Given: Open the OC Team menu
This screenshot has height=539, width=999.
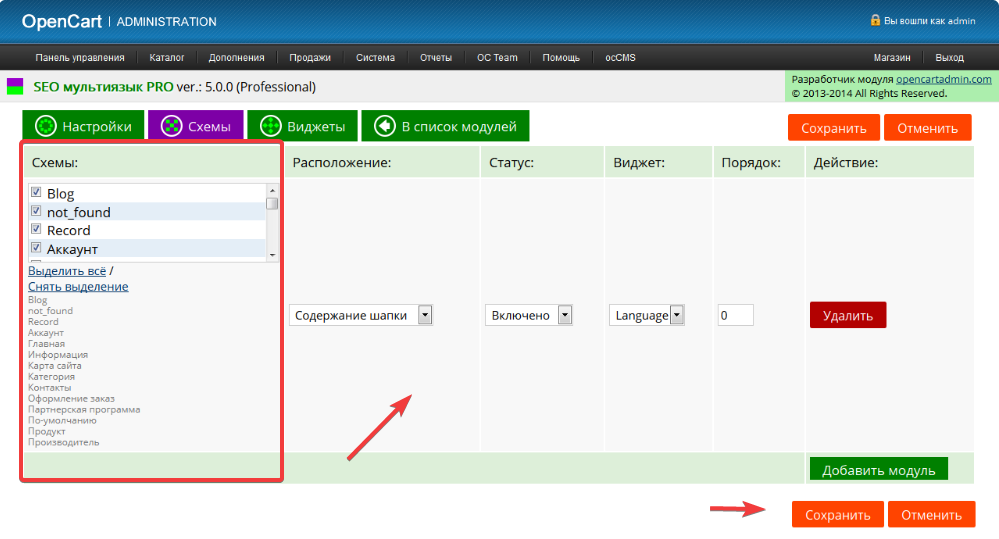Looking at the screenshot, I should tap(497, 57).
